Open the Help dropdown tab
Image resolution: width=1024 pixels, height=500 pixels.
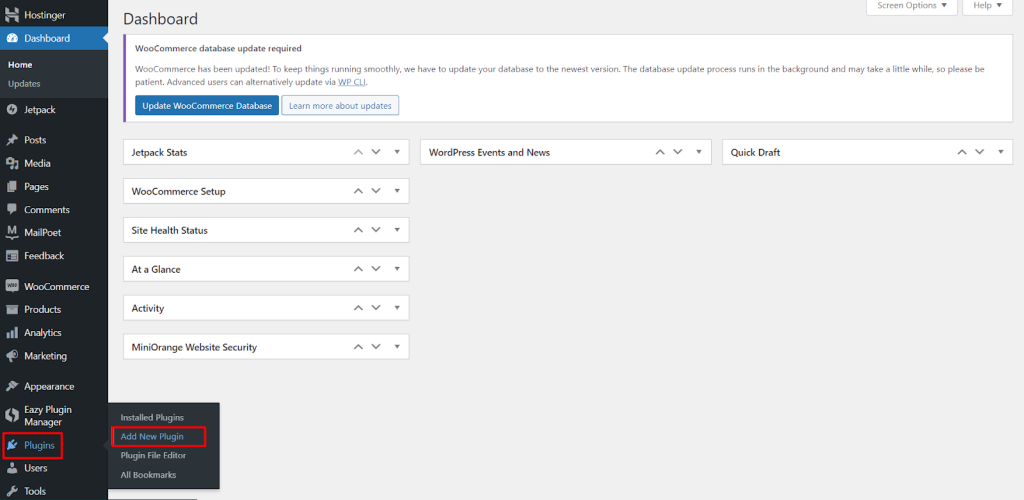pyautogui.click(x=987, y=6)
